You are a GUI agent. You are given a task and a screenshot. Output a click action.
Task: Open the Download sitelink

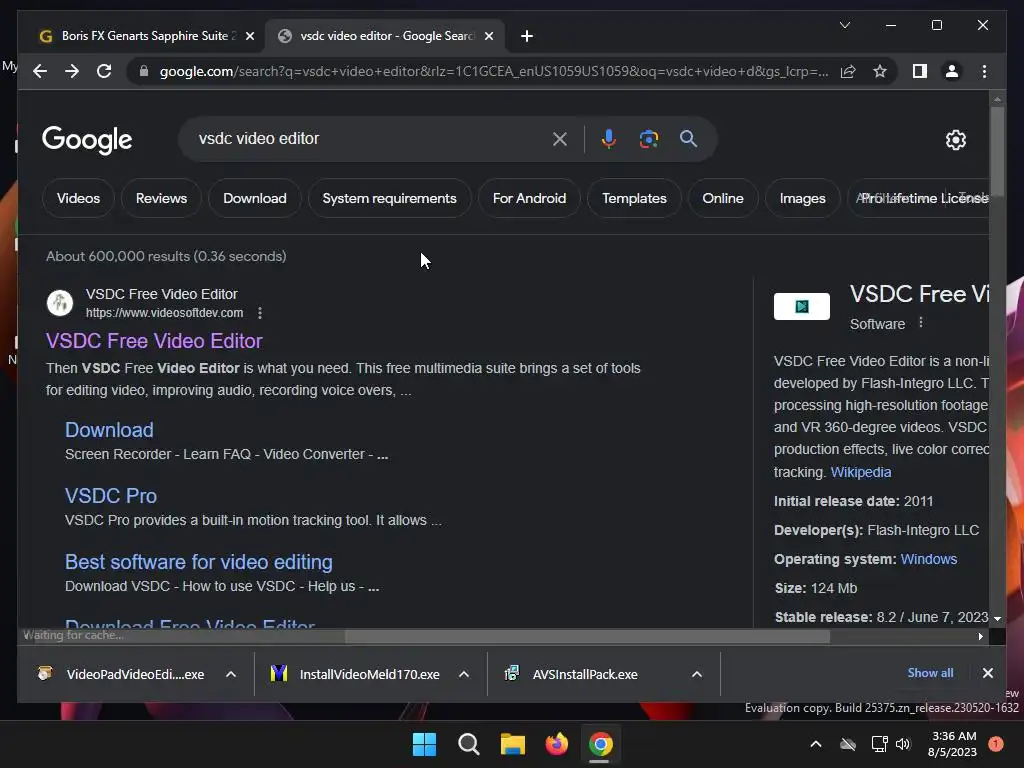[x=109, y=430]
